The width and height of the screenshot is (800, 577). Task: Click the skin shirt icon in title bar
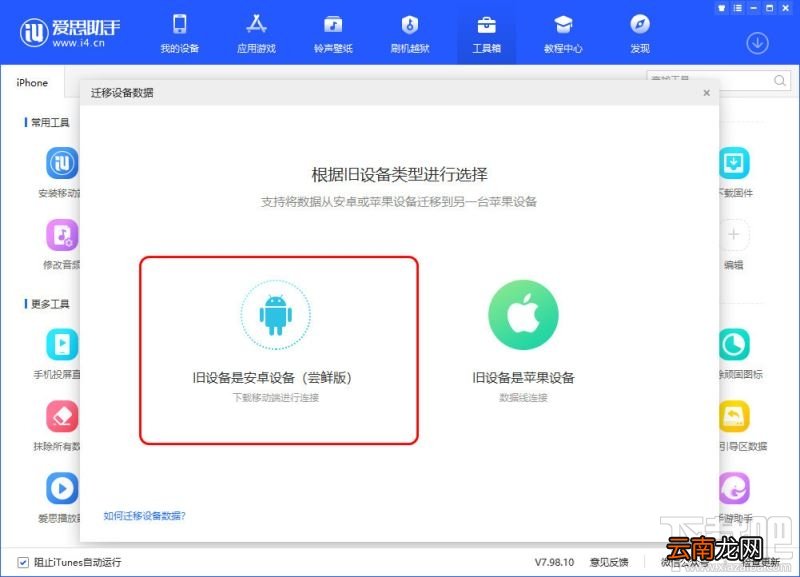coord(721,8)
